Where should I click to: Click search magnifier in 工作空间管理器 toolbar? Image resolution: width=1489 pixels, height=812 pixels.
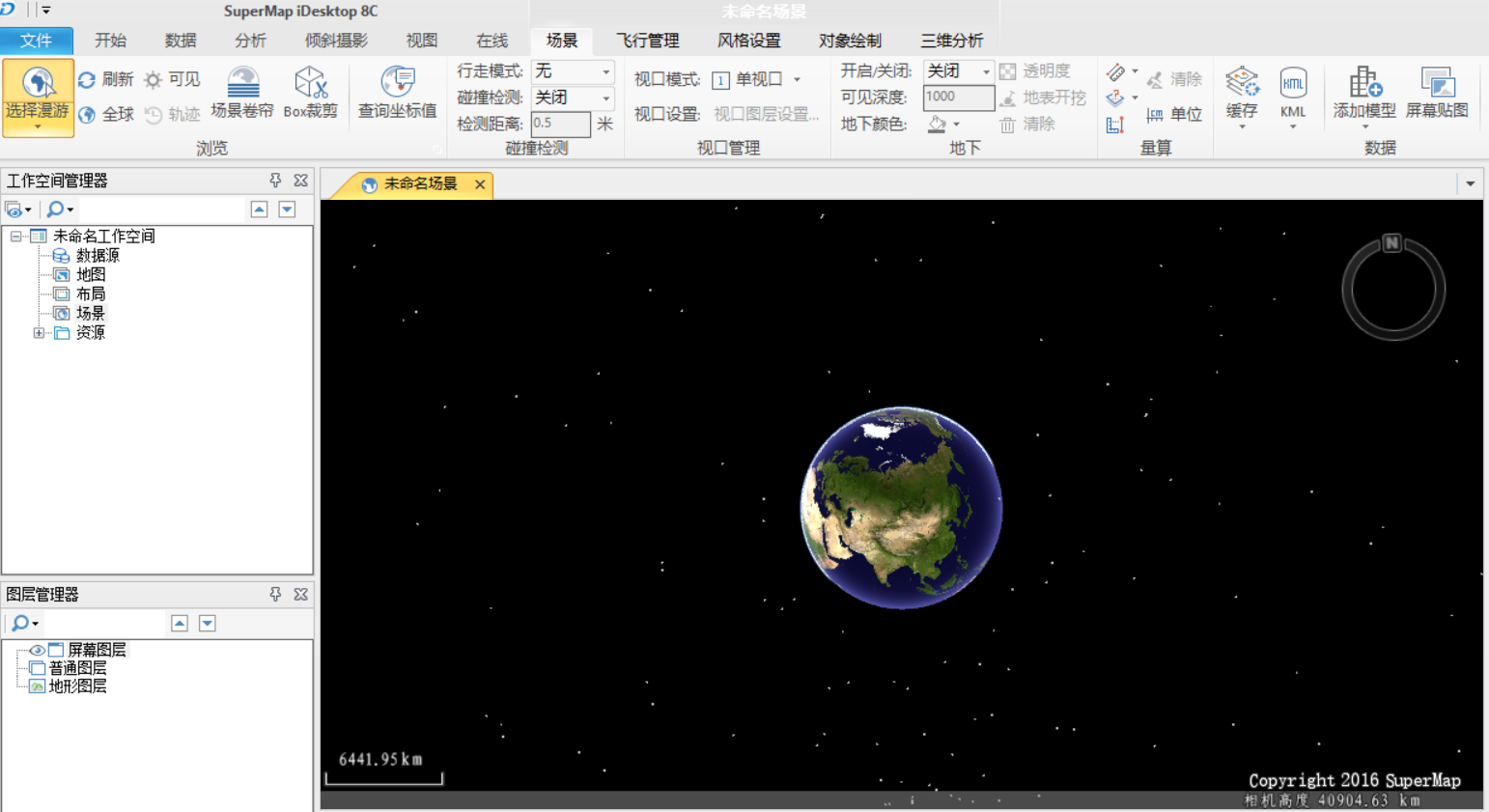point(56,209)
